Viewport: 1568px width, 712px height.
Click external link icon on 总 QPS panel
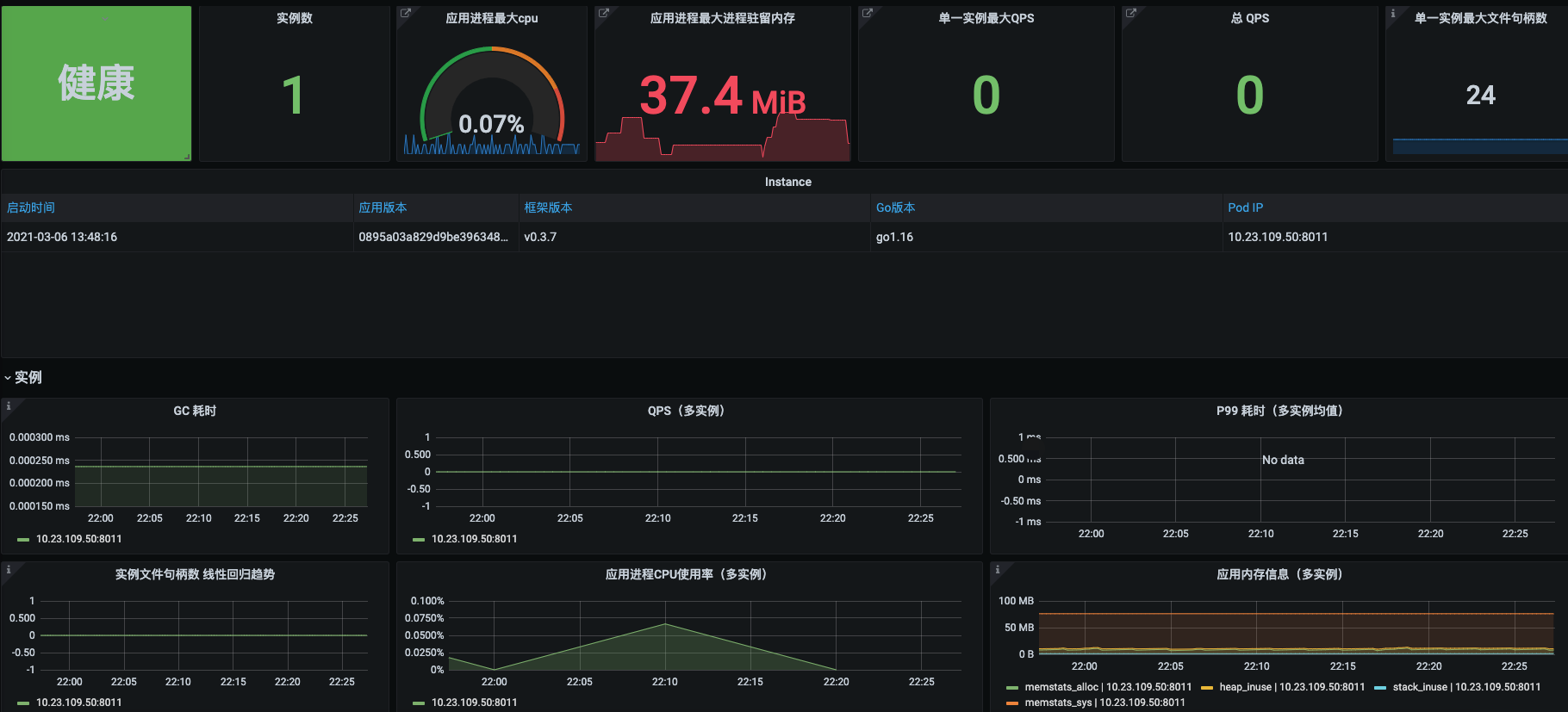[x=1131, y=13]
